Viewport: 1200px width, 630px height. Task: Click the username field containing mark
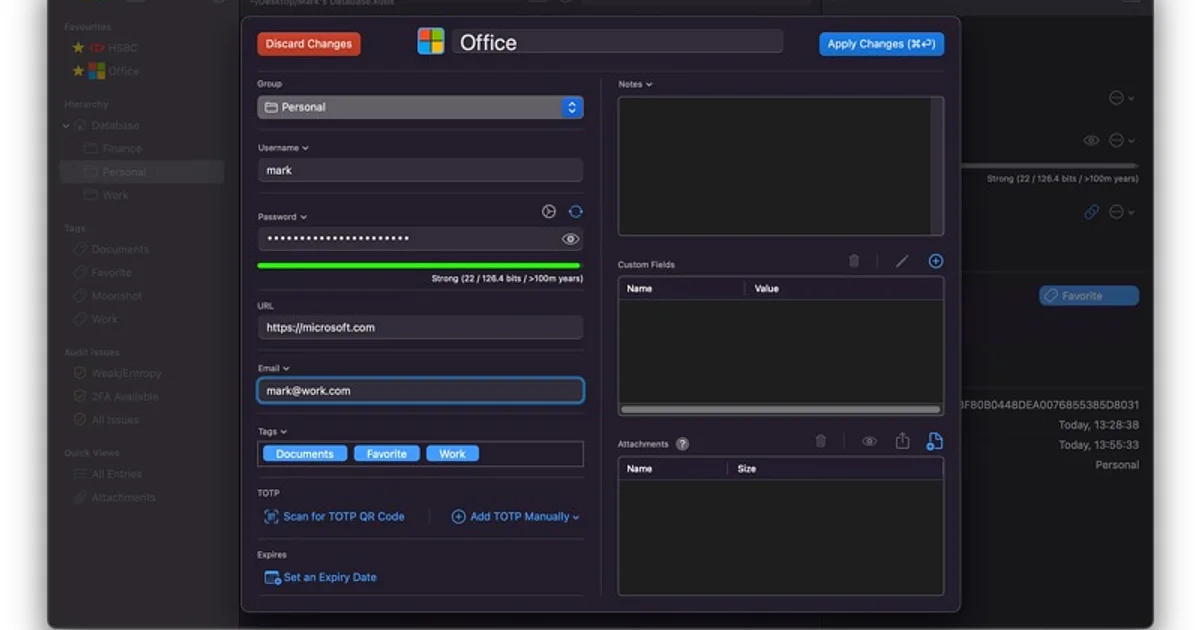pos(420,170)
